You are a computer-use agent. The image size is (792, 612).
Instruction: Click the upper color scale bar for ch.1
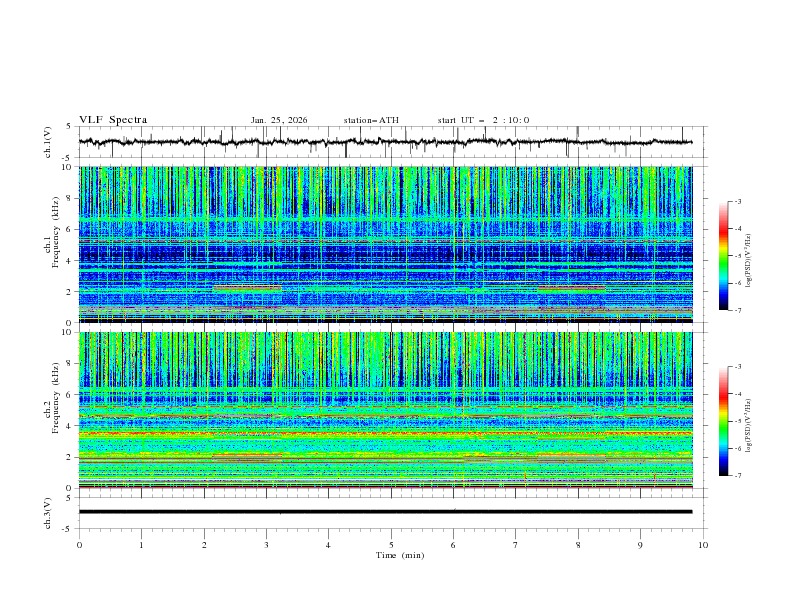pyautogui.click(x=723, y=256)
